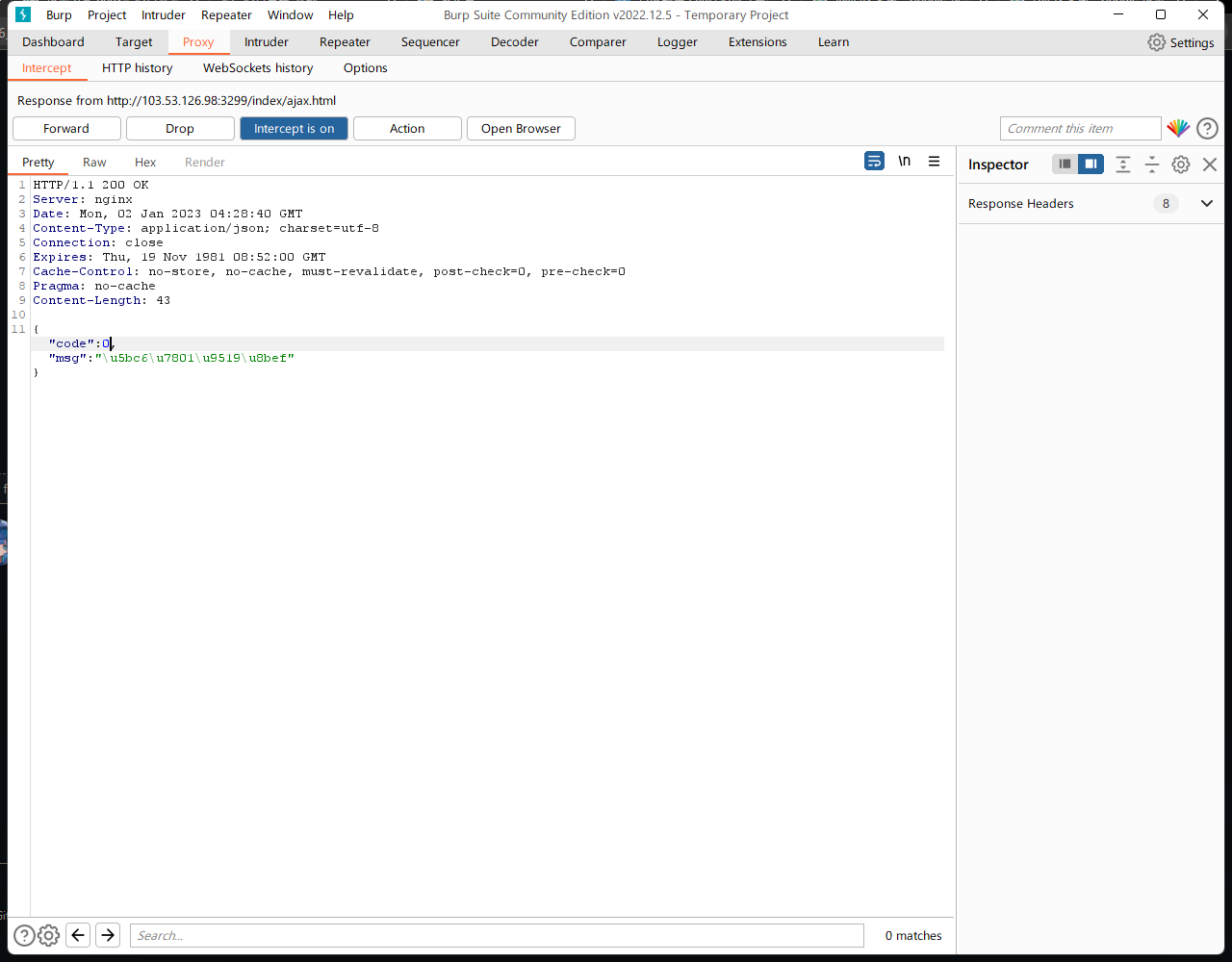Open the Logger tab
Screen dimensions: 1232x962
click(678, 42)
